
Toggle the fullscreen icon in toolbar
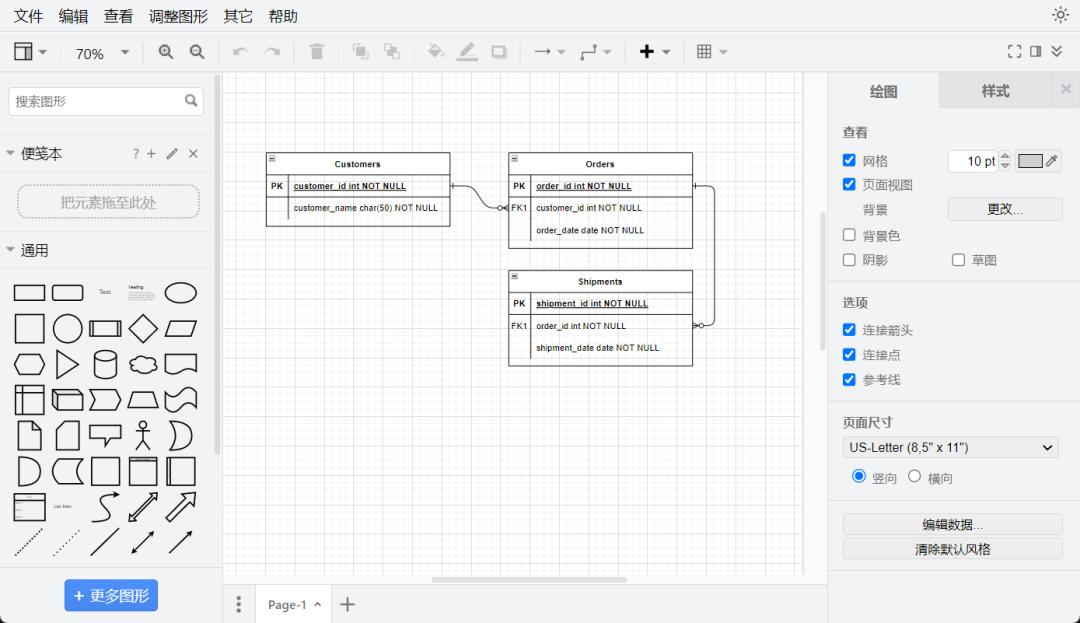point(1014,52)
